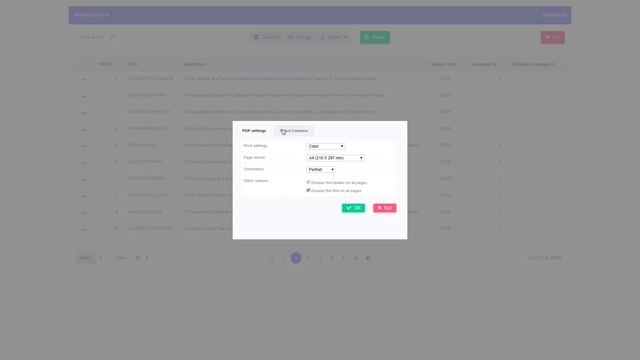The image size is (640, 360).
Task: Open the Sorting toolbar button
Action: point(299,37)
